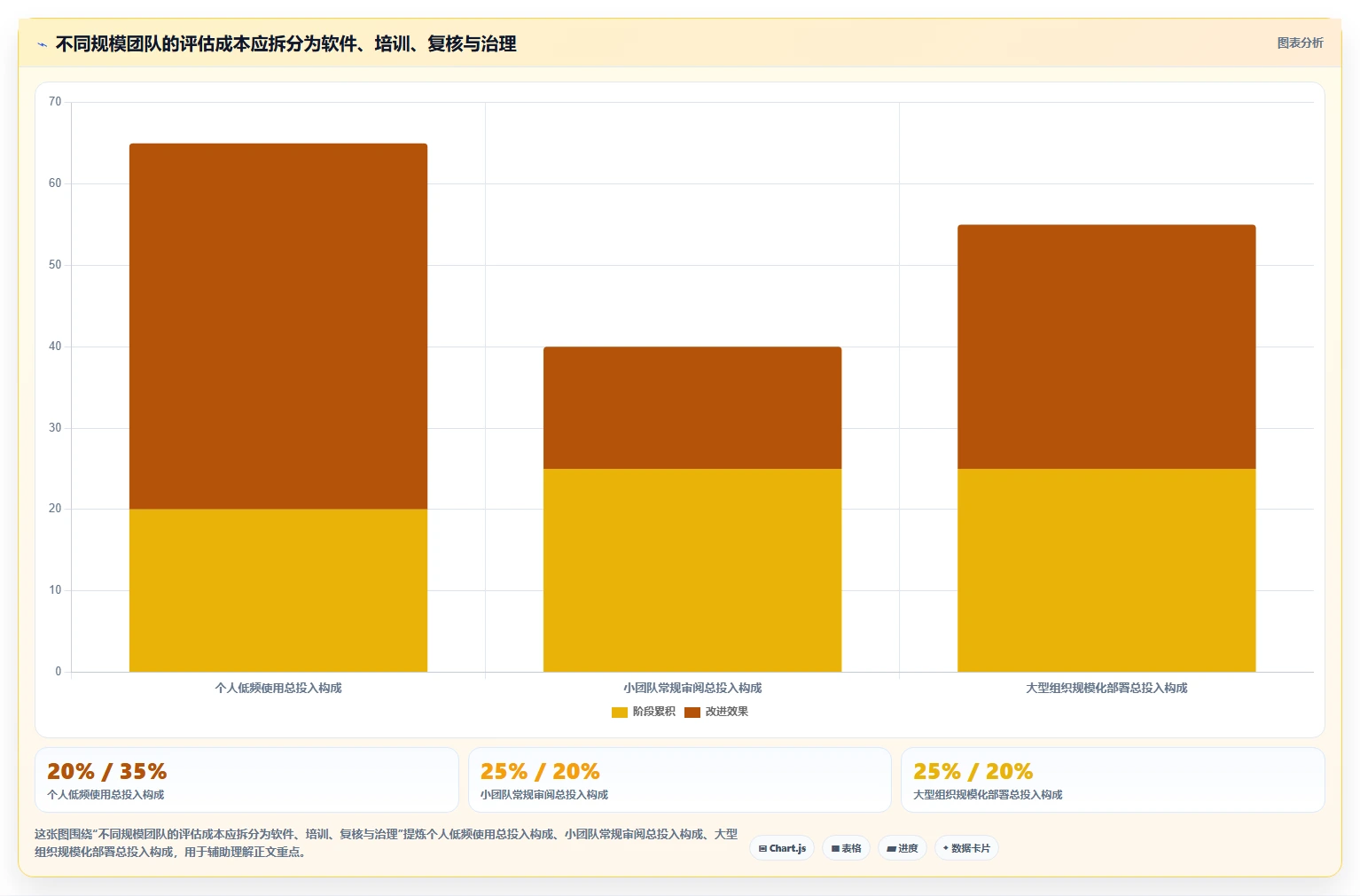1360x896 pixels.
Task: Click stat card caption 个人低频使用总投入构成
Action: [x=106, y=795]
